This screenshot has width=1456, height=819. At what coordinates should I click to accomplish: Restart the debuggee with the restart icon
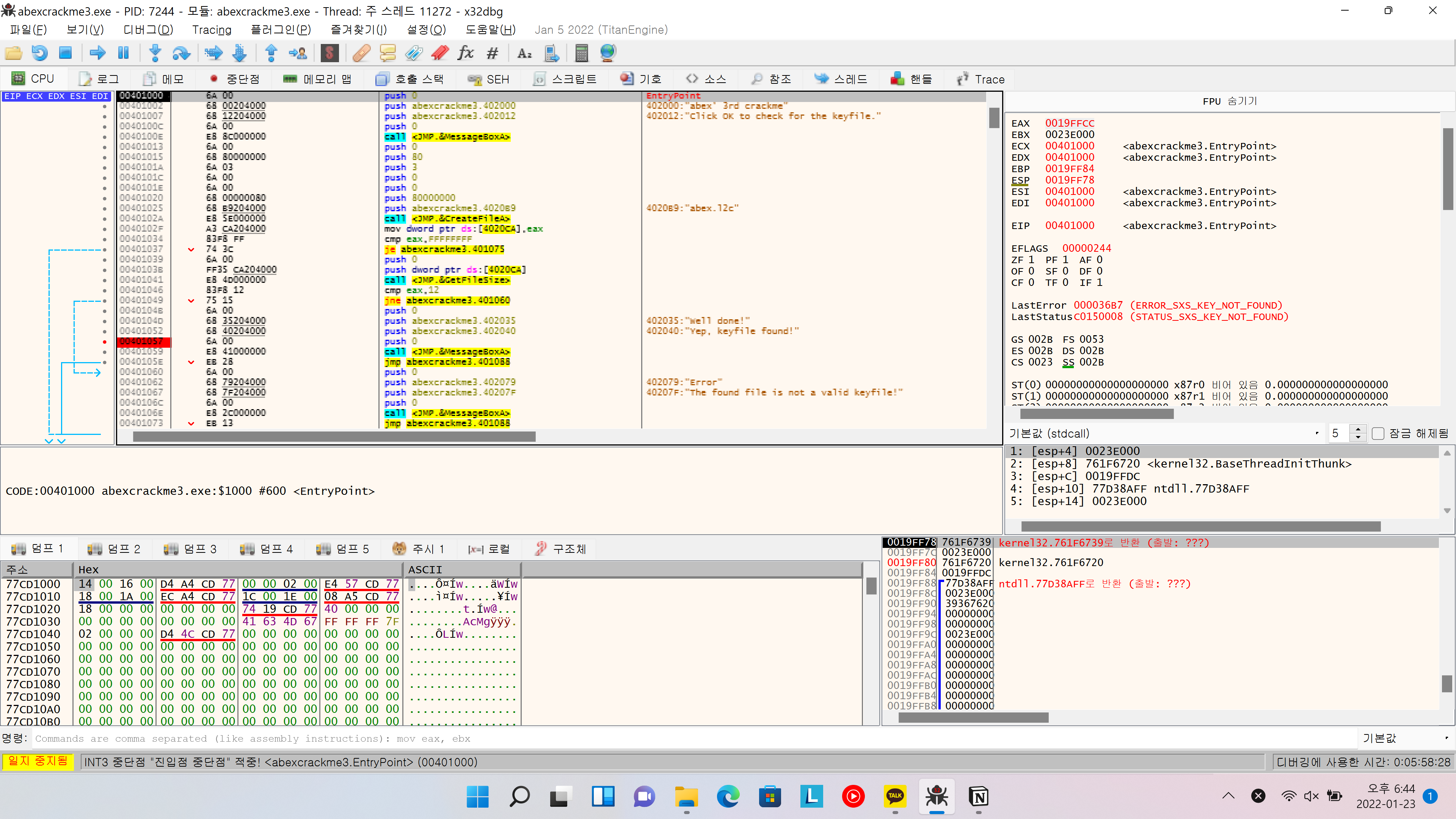point(39,53)
